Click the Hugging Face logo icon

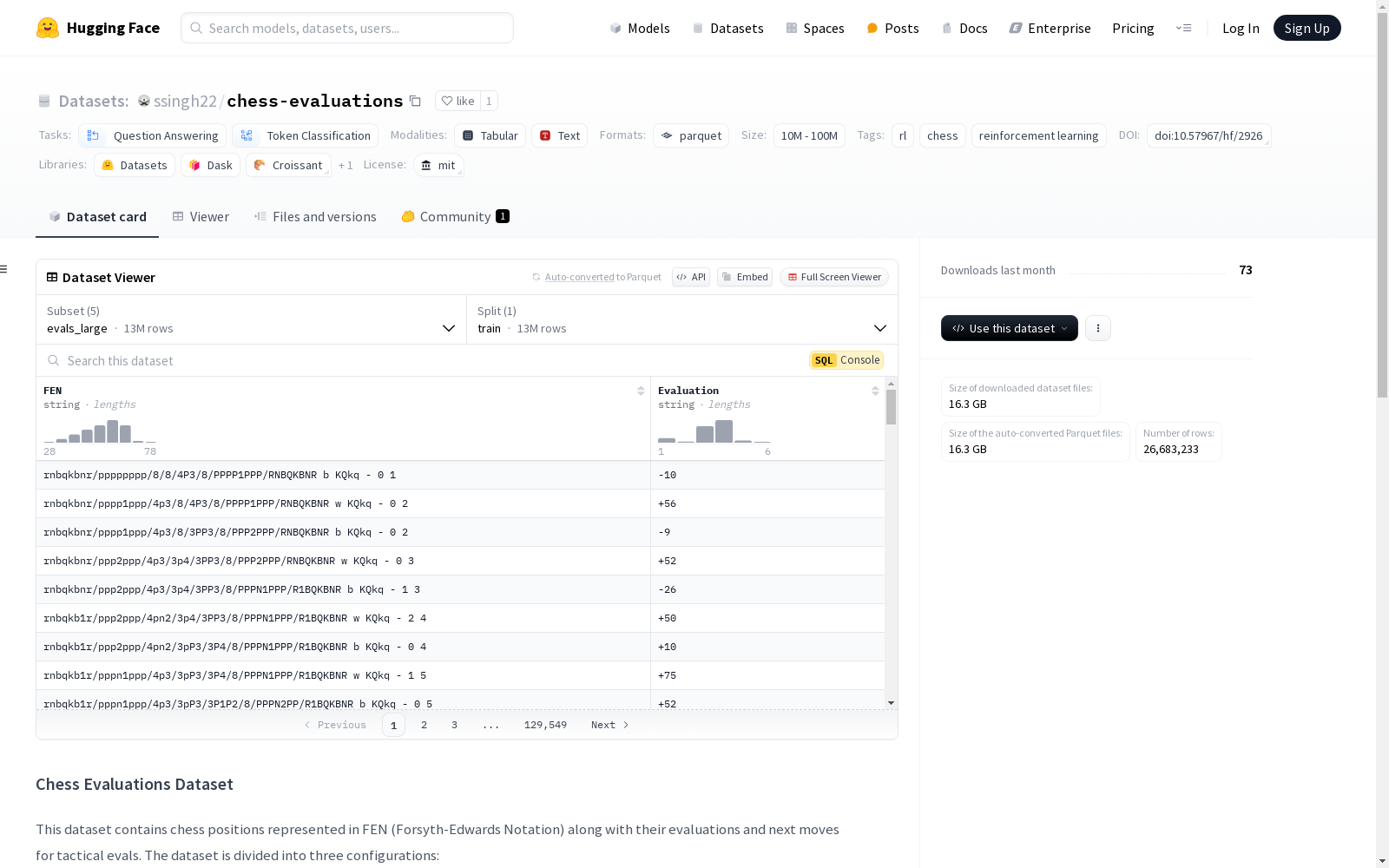(48, 28)
